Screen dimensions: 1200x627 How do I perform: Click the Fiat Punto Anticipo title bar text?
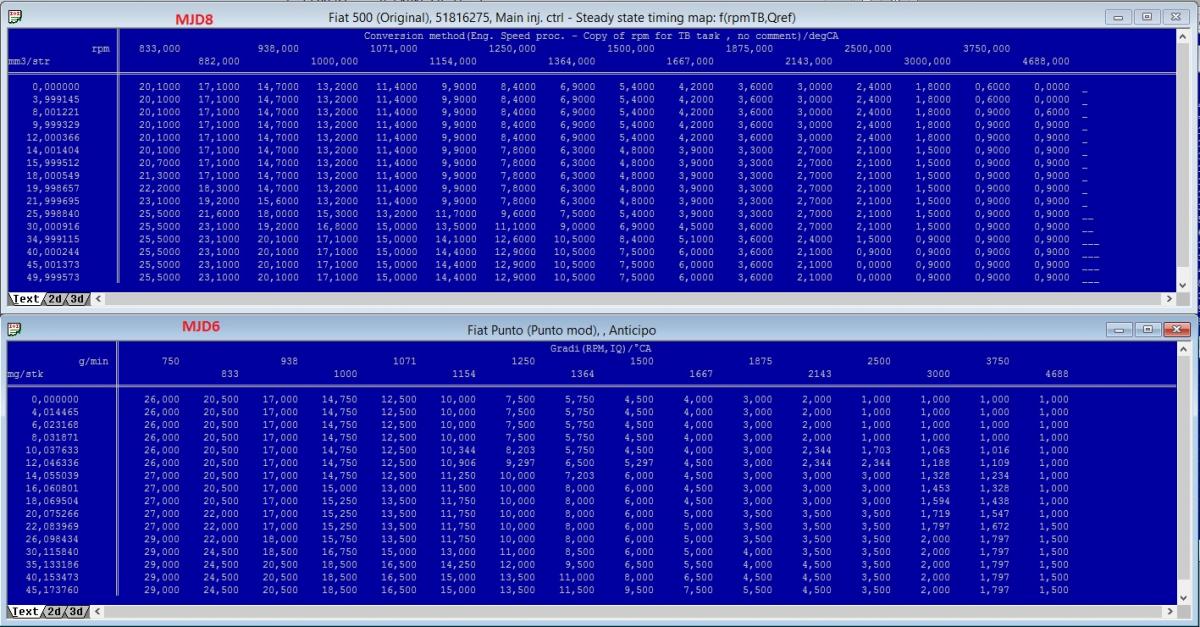click(x=561, y=330)
